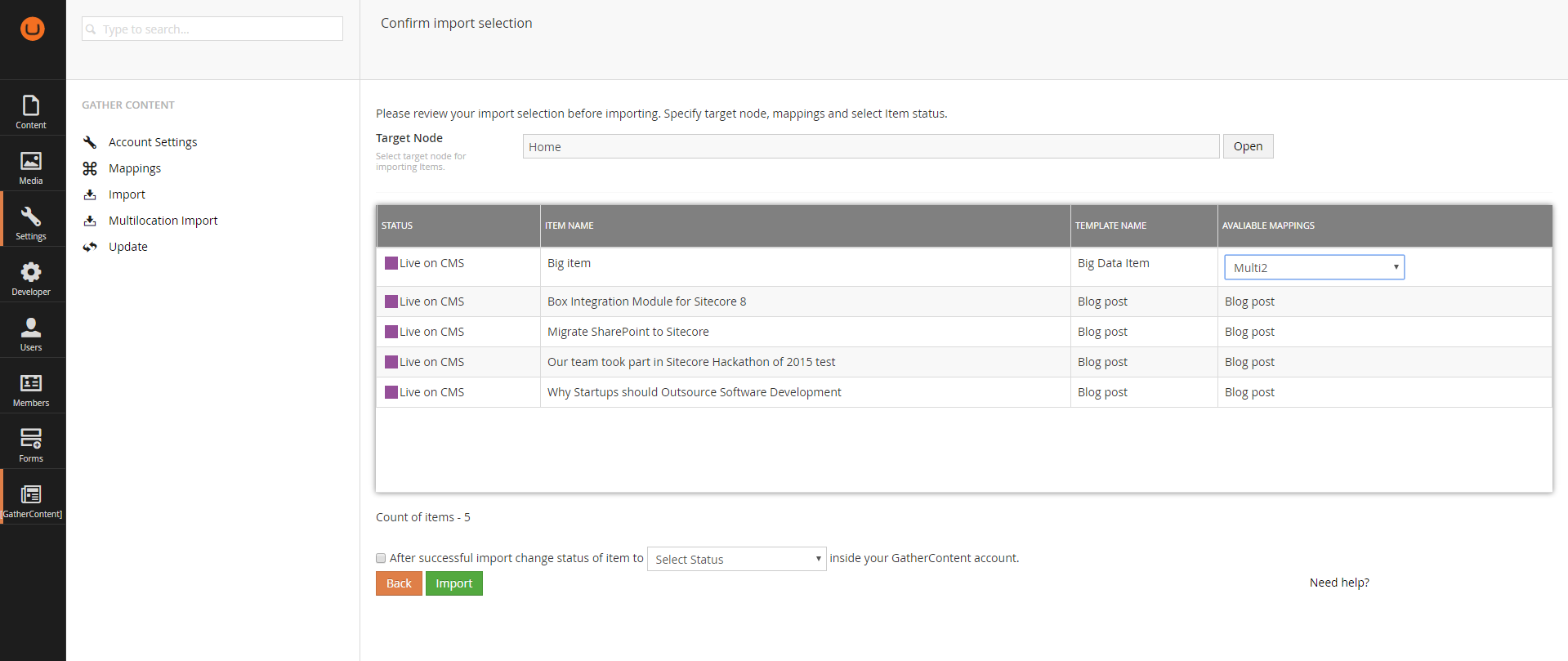Click the Open button for target node
This screenshot has width=1568, height=661.
(x=1248, y=146)
